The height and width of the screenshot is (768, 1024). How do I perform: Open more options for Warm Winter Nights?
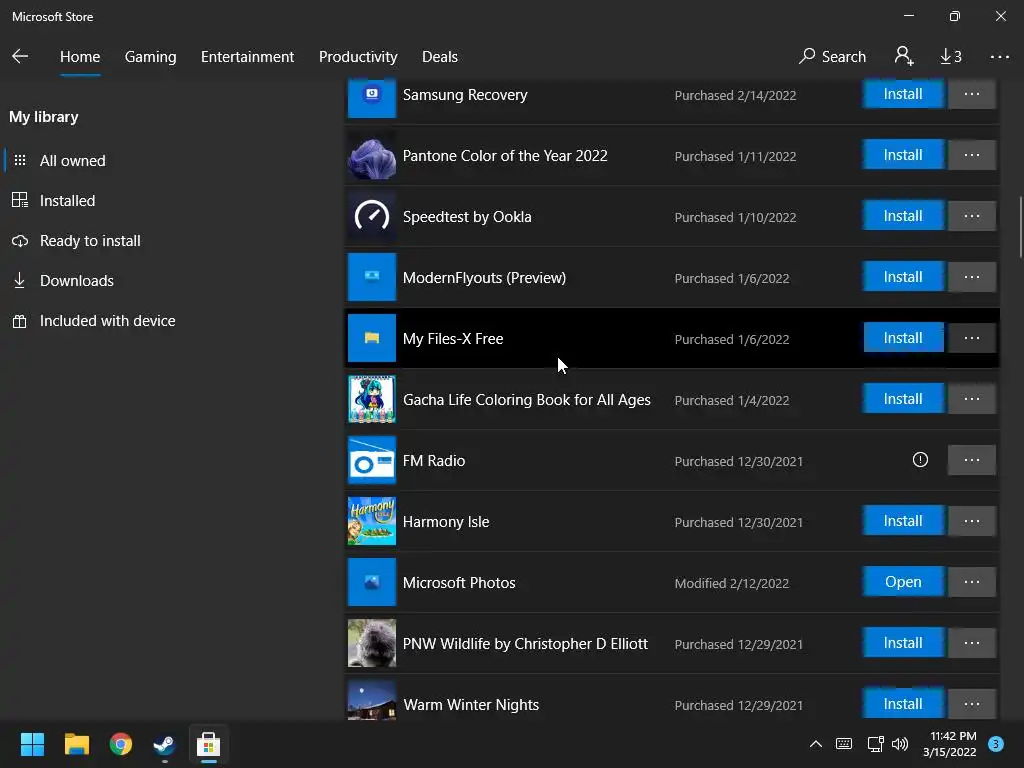(972, 703)
